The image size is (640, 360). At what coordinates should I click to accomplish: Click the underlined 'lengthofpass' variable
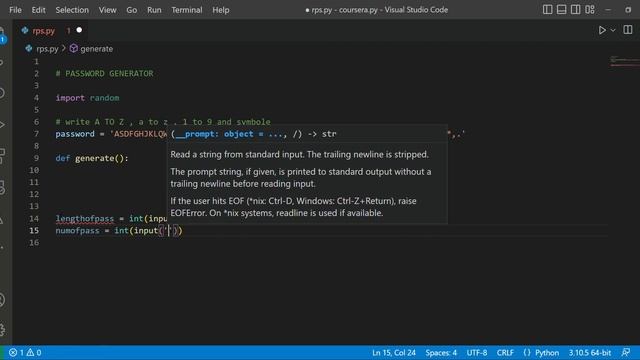(x=85, y=219)
